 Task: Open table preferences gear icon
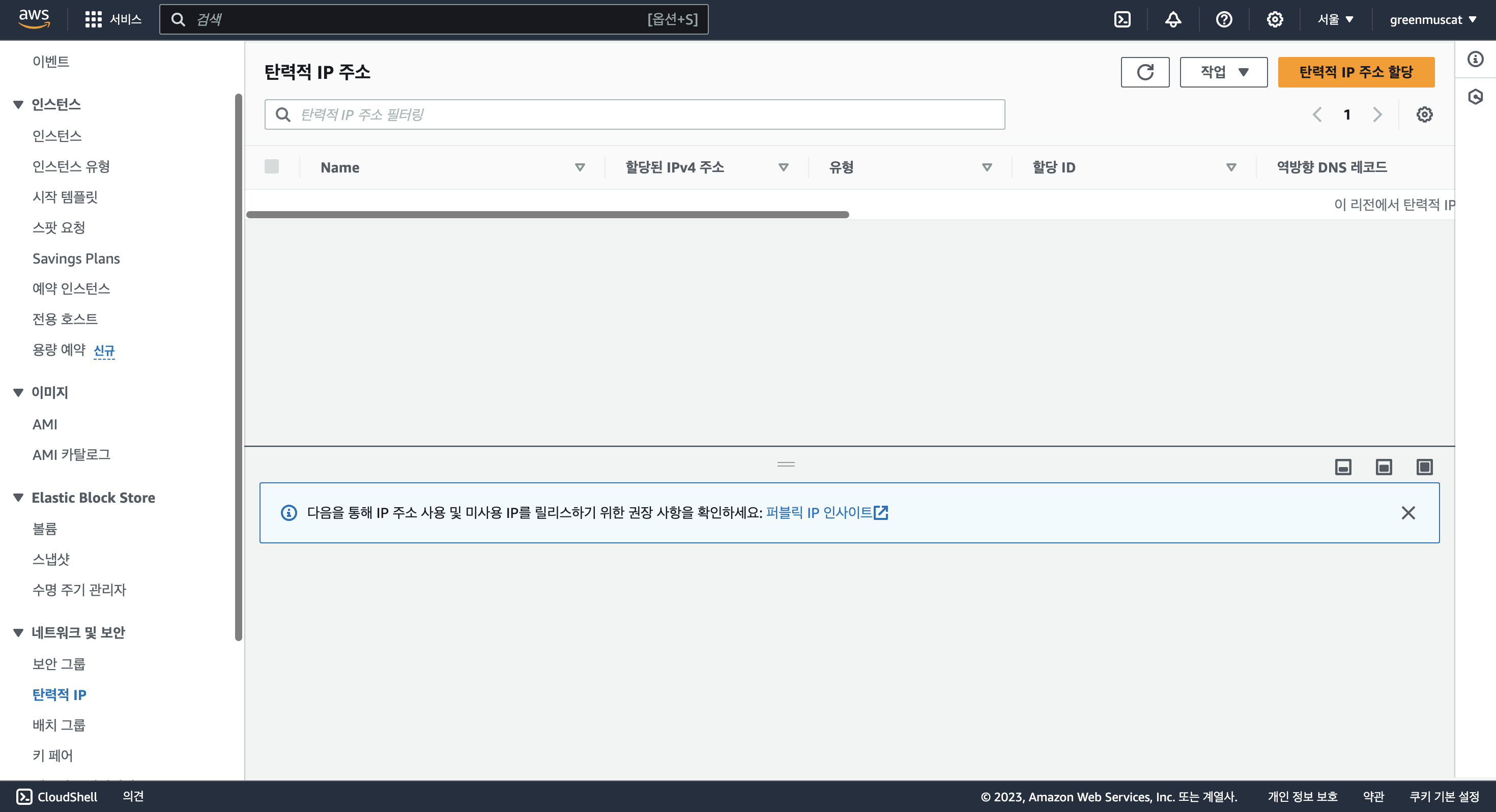[x=1424, y=114]
